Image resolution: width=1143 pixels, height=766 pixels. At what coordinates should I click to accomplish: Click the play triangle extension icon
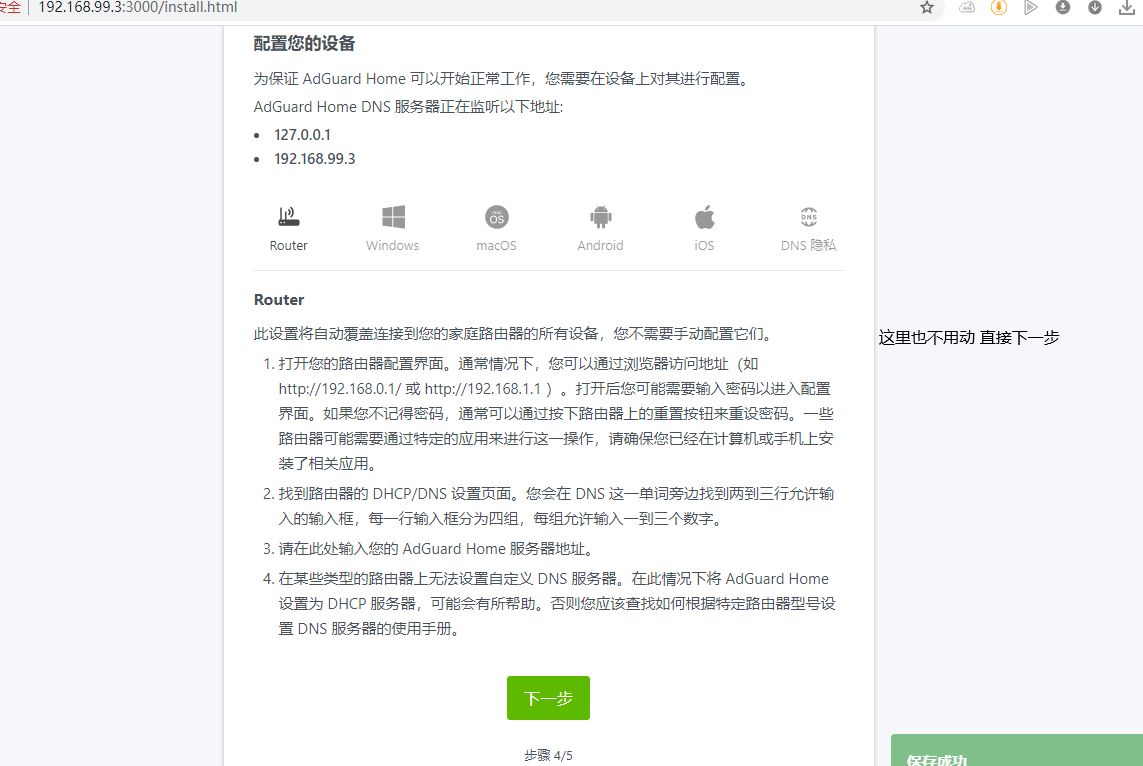click(1030, 8)
